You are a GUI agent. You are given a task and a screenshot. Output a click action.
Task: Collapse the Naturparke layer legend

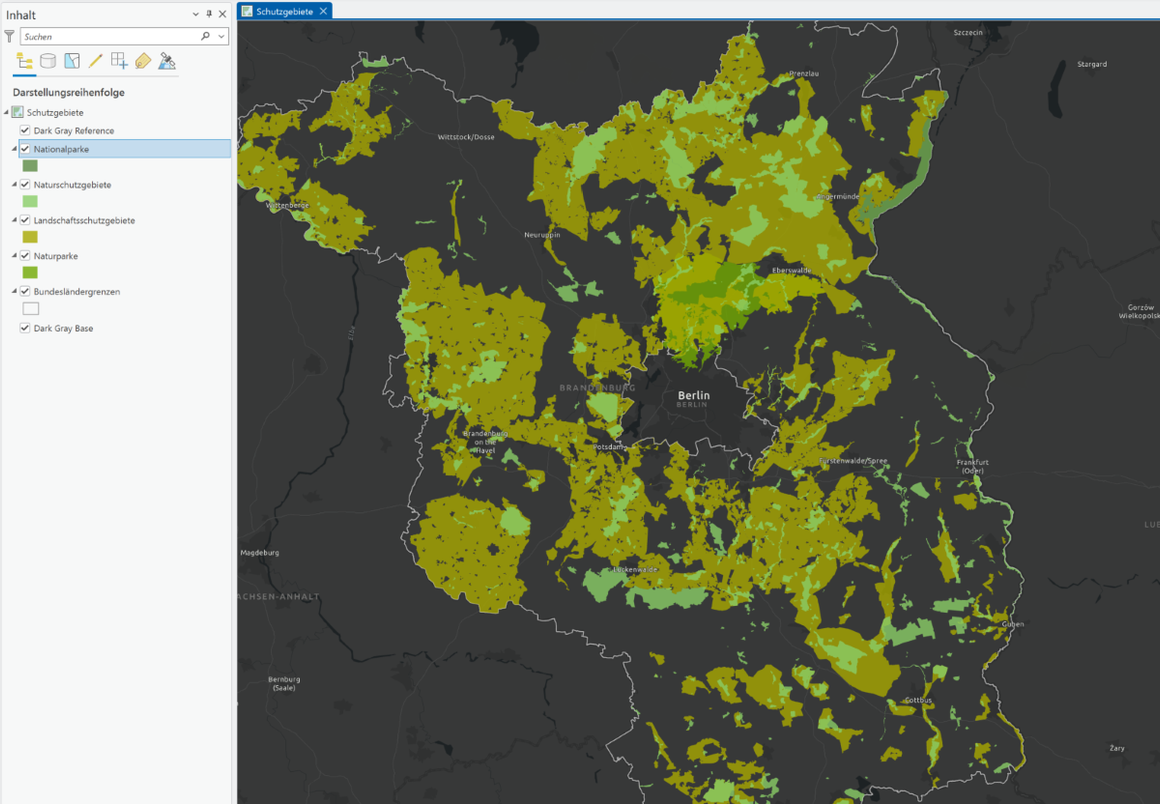click(14, 255)
